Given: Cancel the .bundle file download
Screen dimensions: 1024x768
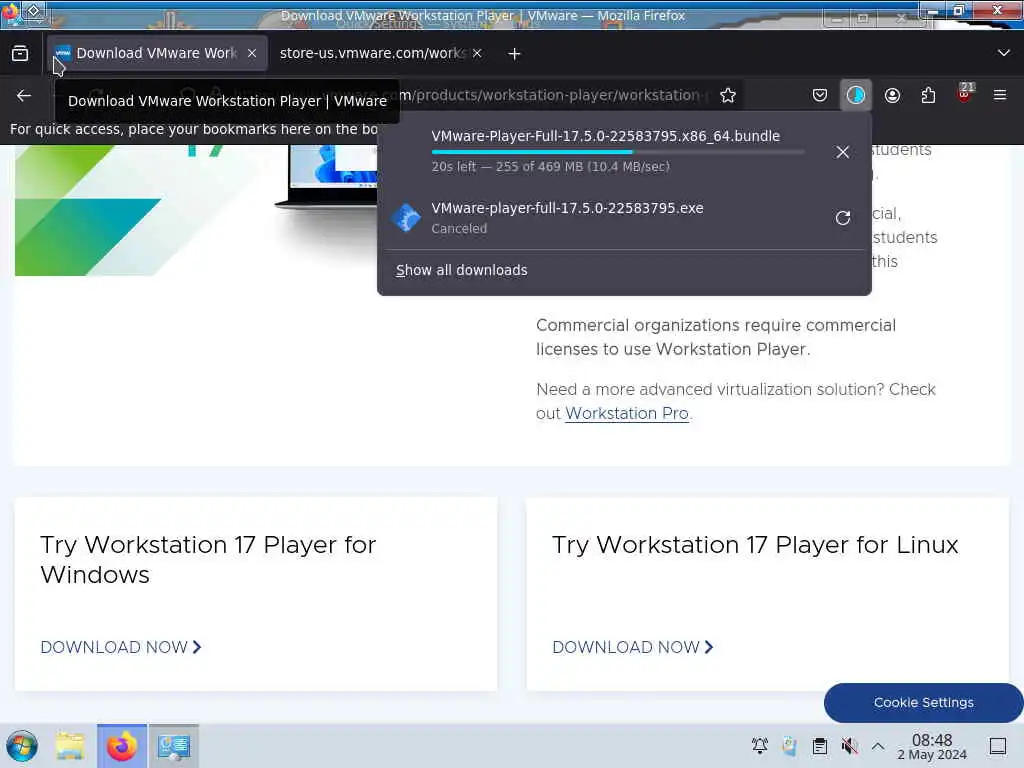Looking at the screenshot, I should (x=842, y=152).
